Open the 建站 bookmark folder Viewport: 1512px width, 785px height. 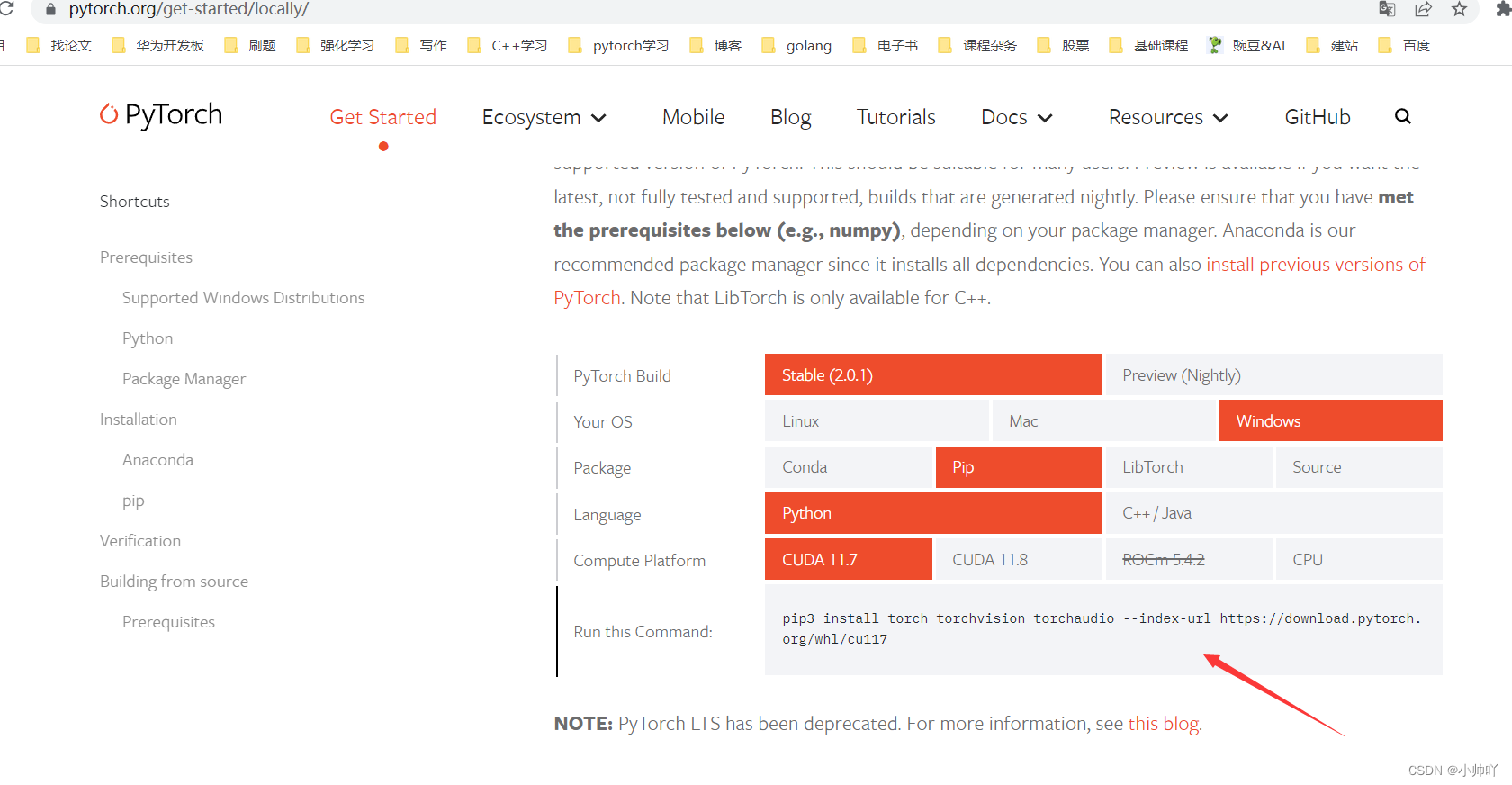point(1332,45)
